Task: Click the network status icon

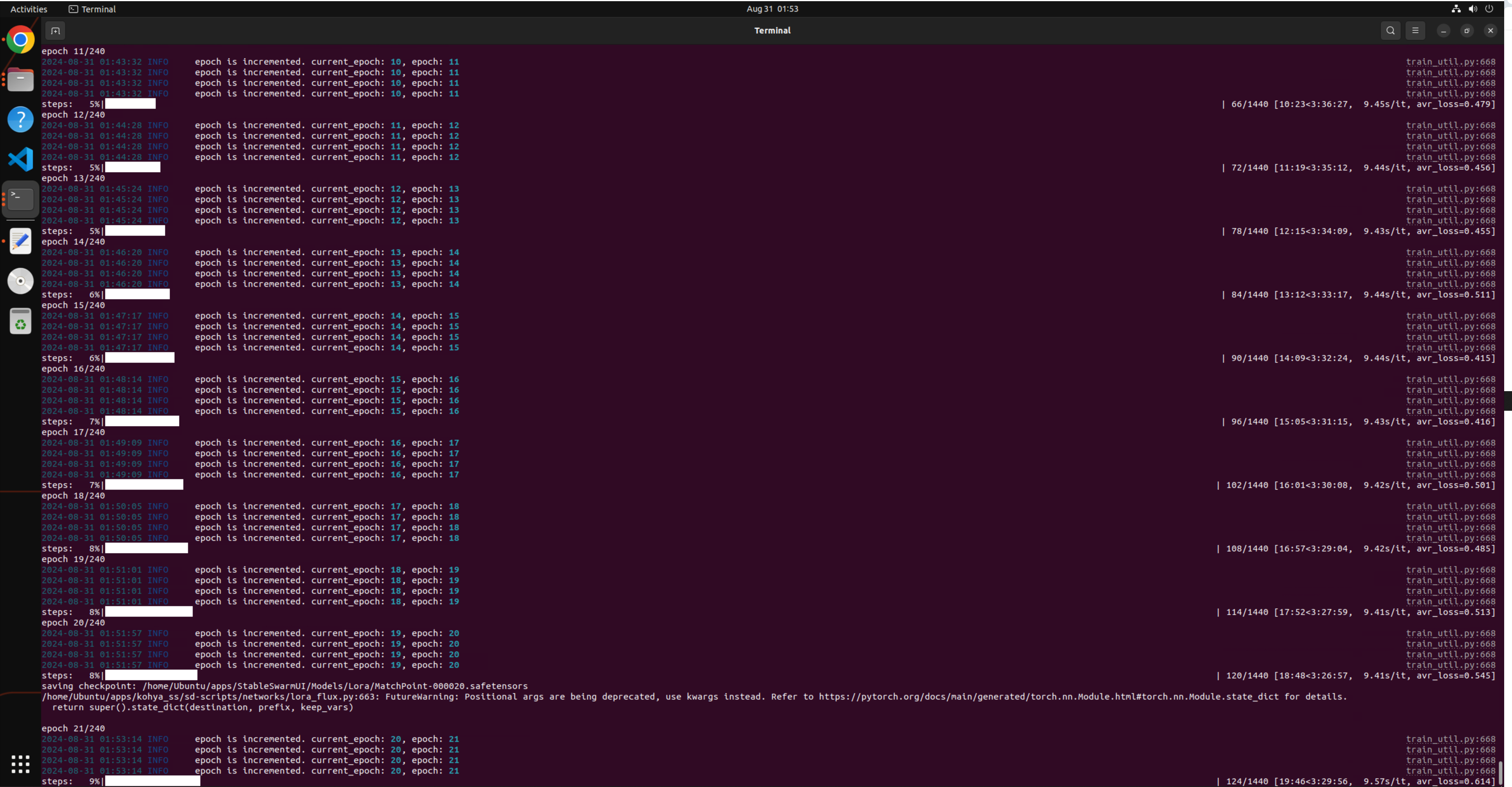Action: pos(1456,9)
